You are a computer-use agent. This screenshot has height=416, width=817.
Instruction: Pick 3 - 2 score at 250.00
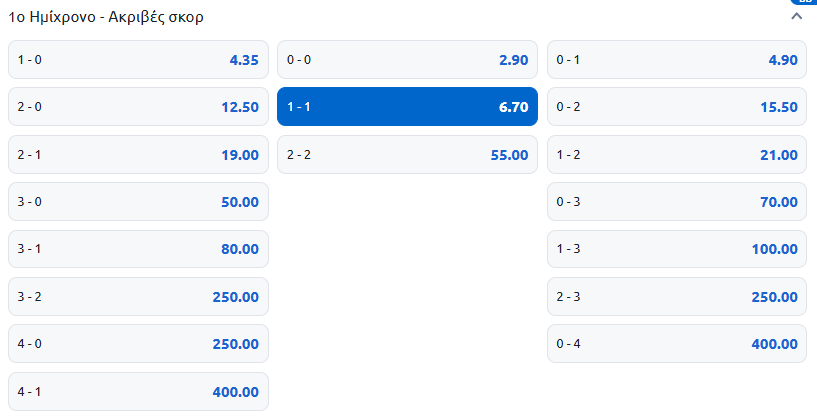(138, 297)
